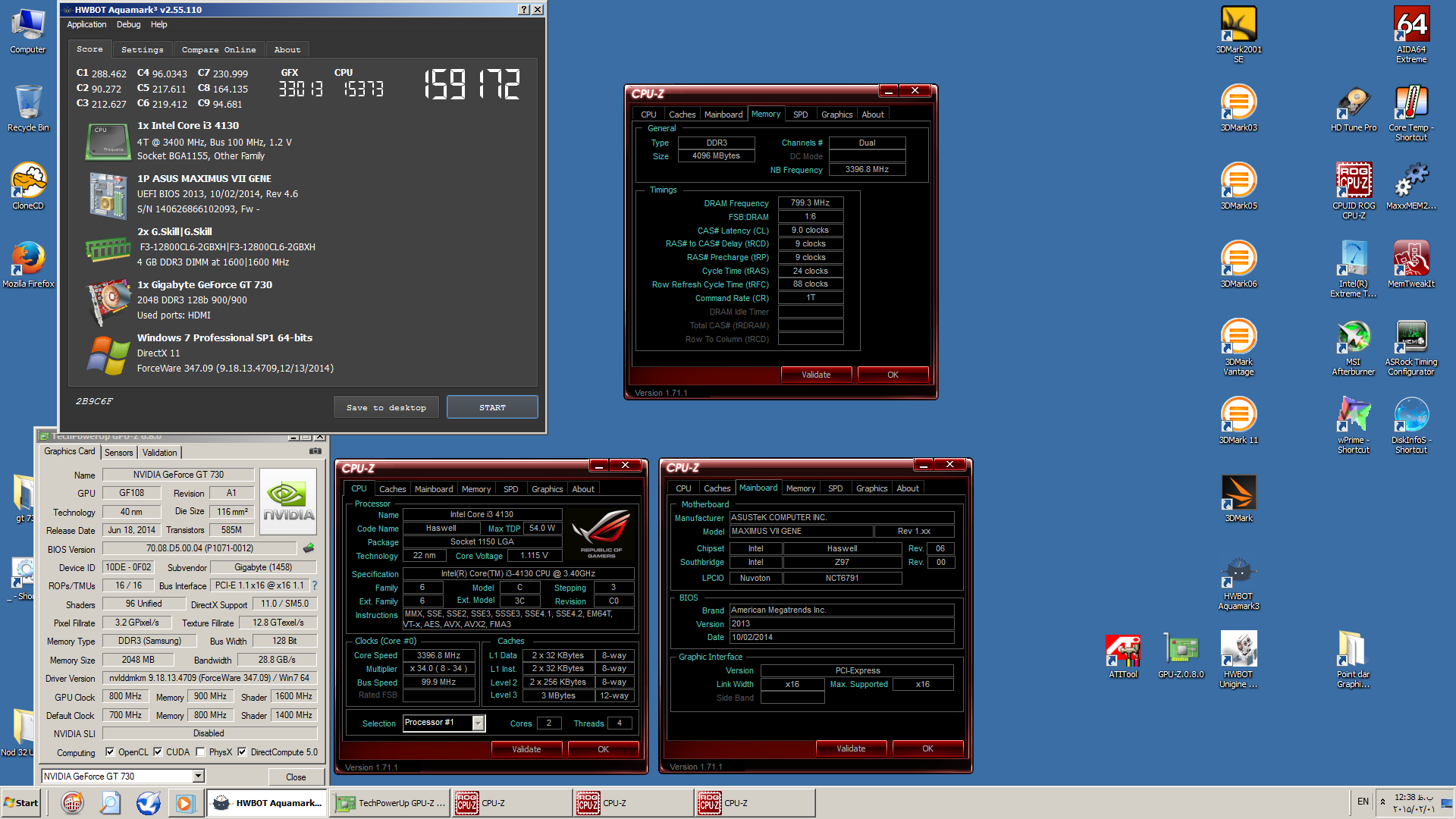Click the BIOS save chip icon in GPU-Z
Viewport: 1456px width, 819px height.
pos(309,548)
